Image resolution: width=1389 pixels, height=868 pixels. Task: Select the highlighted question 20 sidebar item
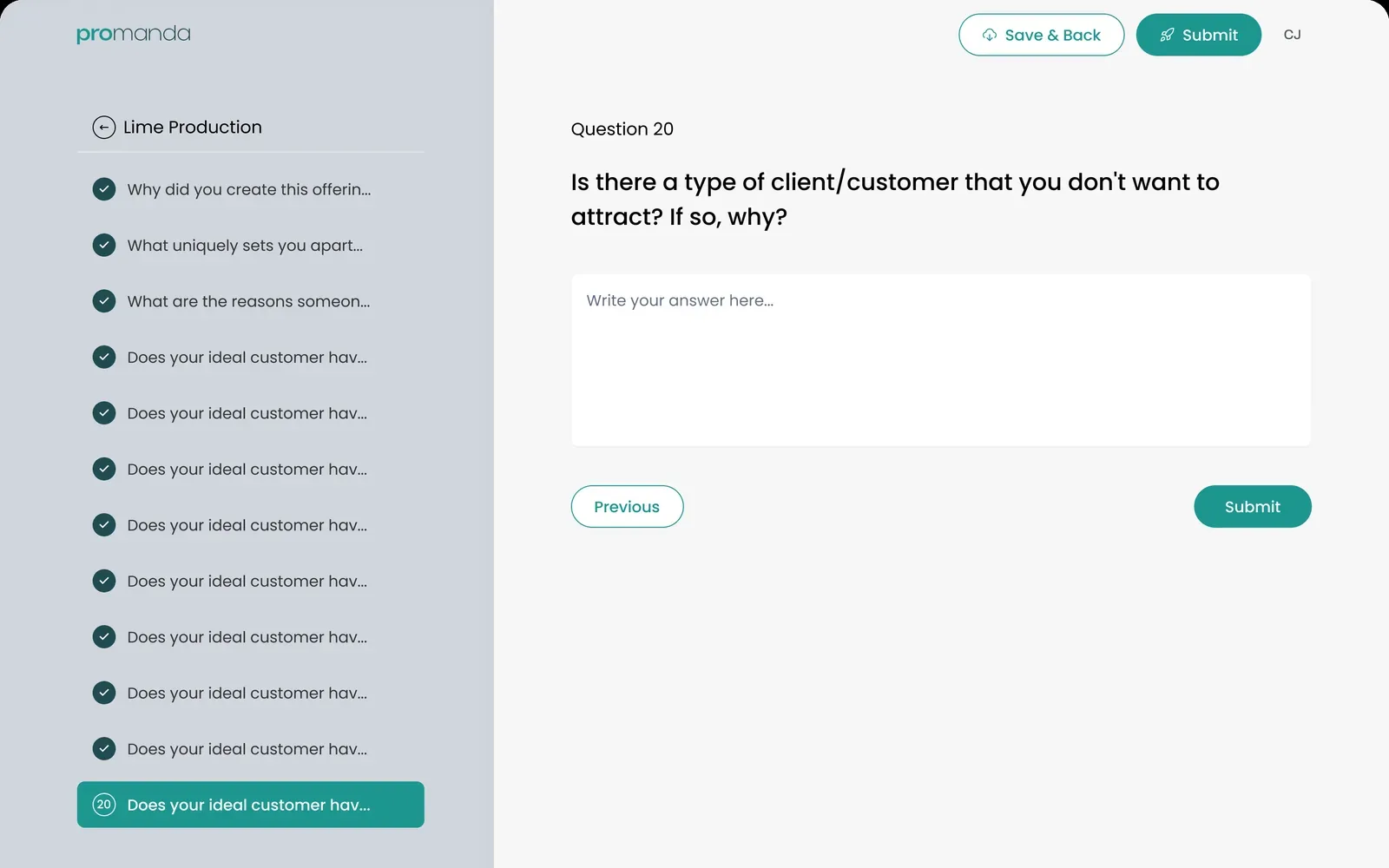[x=250, y=805]
